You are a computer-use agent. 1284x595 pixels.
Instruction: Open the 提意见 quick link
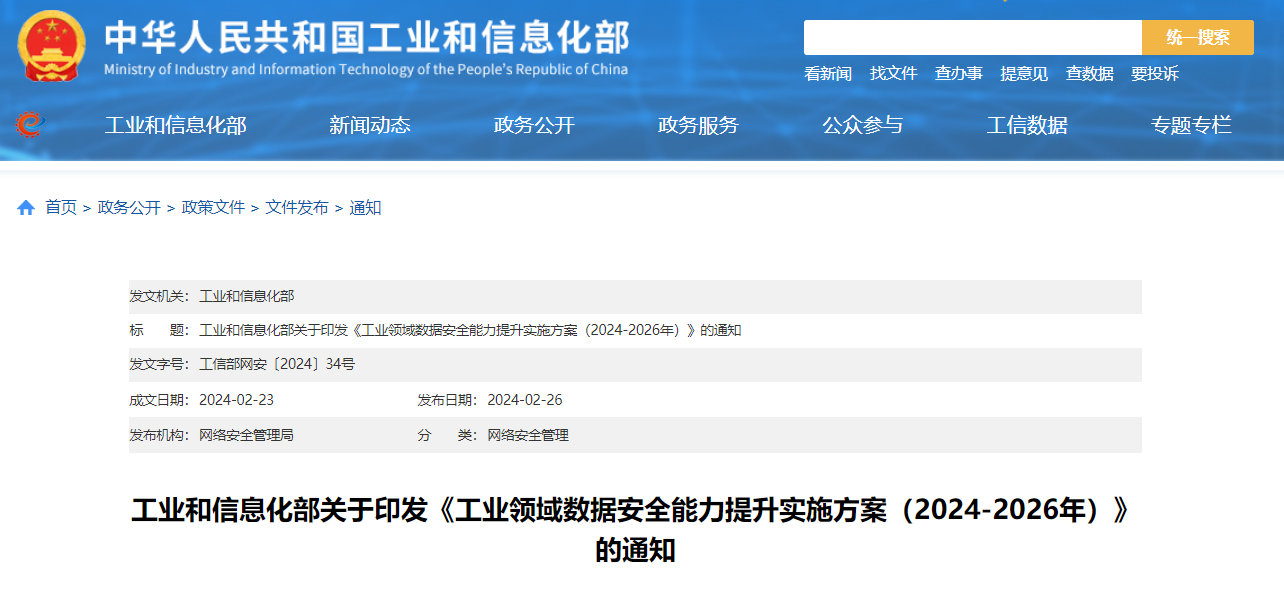[1024, 74]
